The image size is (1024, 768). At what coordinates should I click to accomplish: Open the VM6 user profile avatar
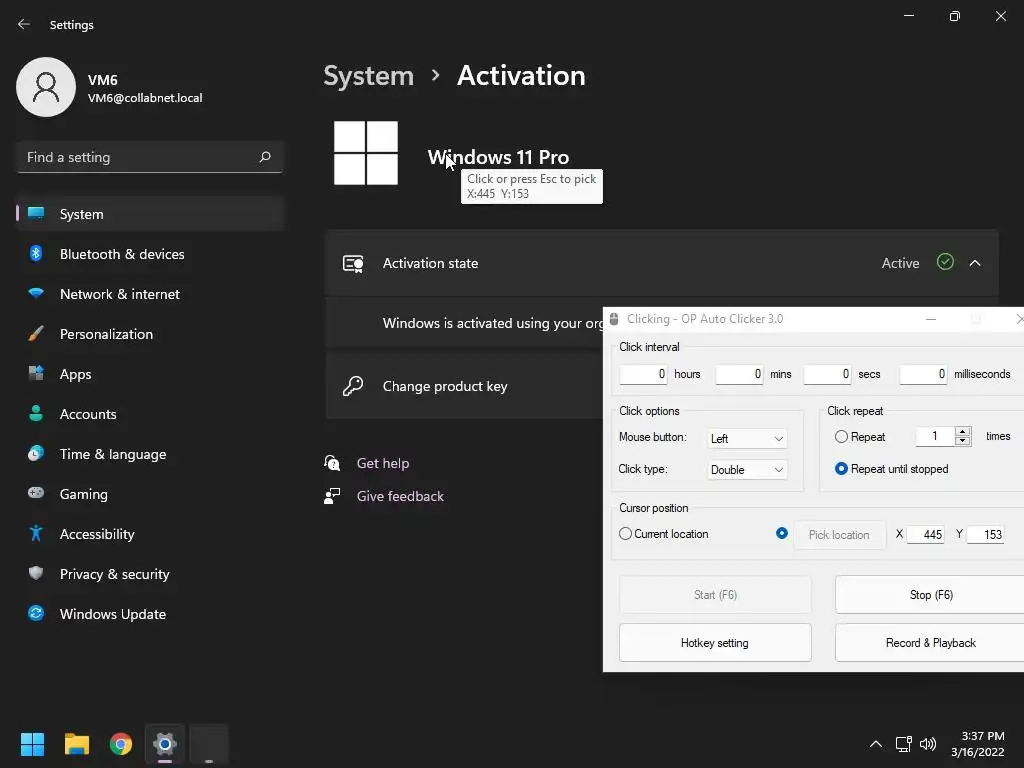[x=46, y=87]
